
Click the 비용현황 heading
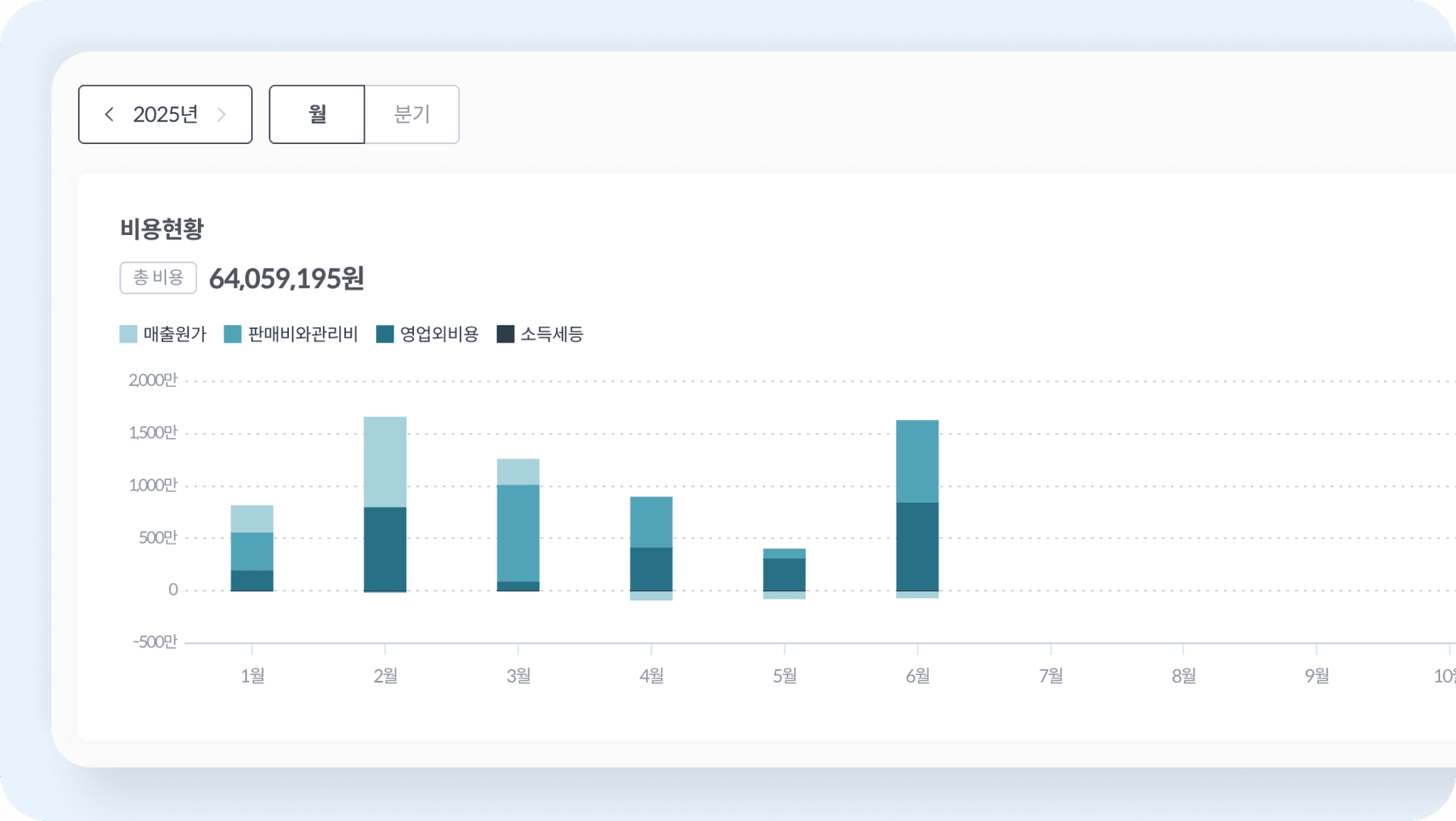tap(162, 228)
